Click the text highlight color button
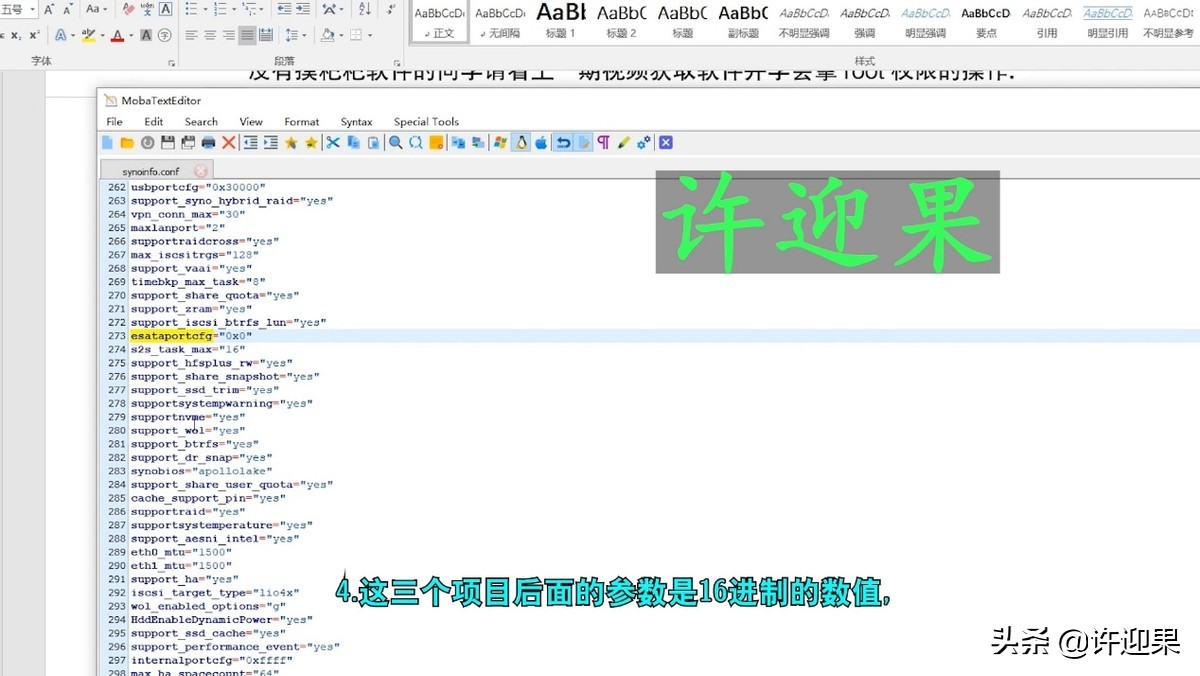The height and width of the screenshot is (676, 1200). point(88,35)
